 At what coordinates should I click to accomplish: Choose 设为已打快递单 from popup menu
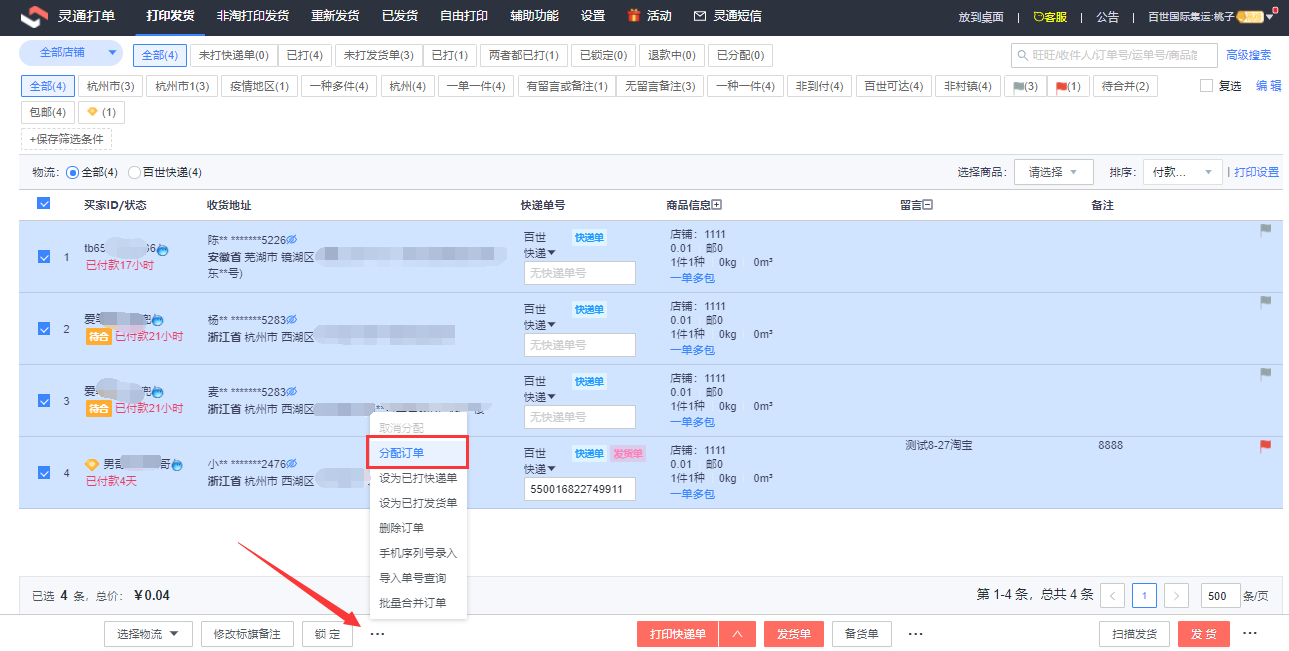coord(418,478)
